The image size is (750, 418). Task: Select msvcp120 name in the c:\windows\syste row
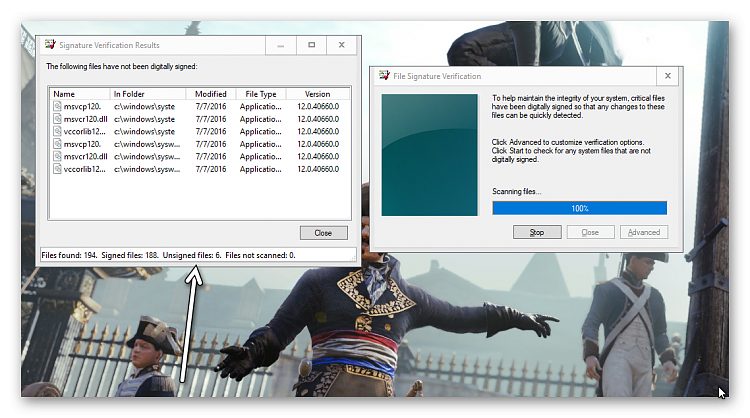(82, 106)
